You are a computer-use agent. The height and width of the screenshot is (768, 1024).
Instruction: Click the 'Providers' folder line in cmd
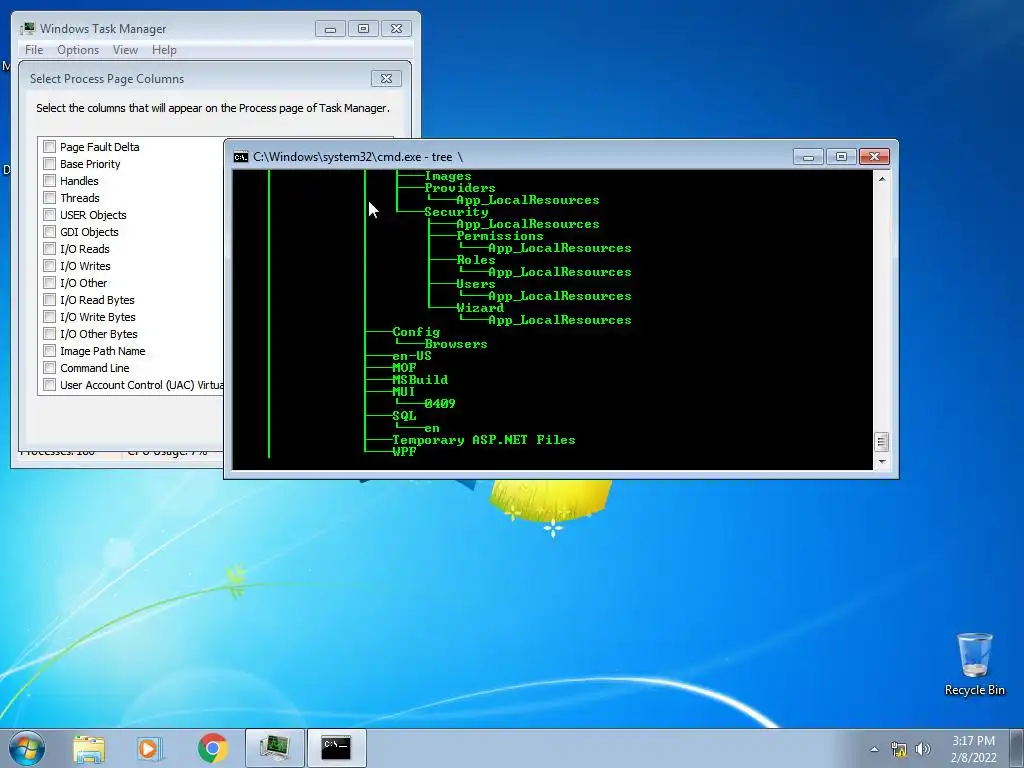click(460, 187)
